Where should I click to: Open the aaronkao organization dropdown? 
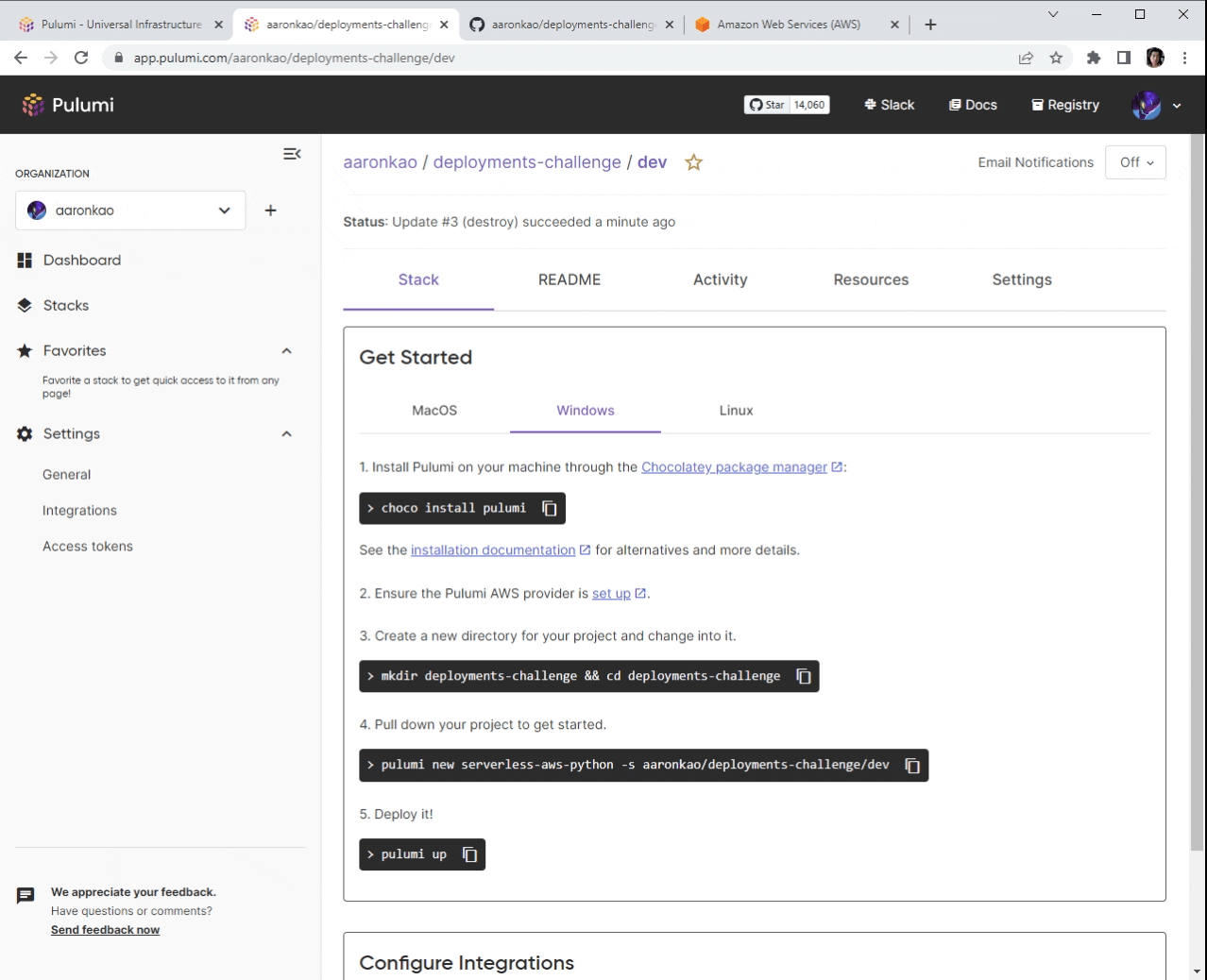coord(130,211)
